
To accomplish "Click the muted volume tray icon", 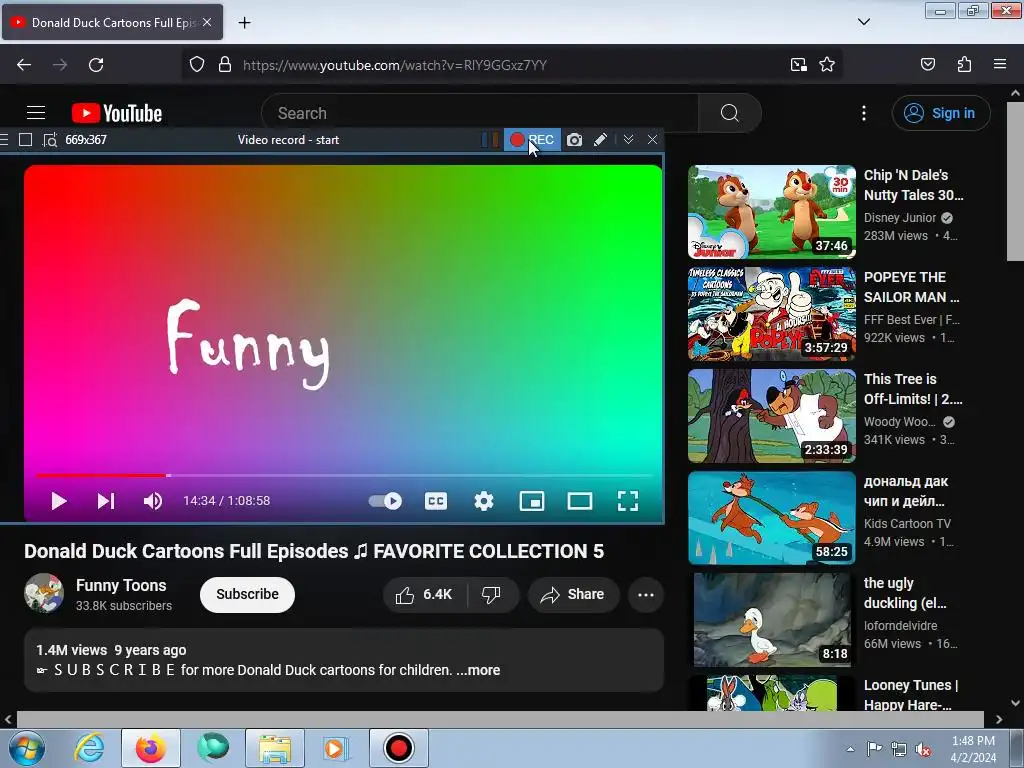I will (x=923, y=749).
